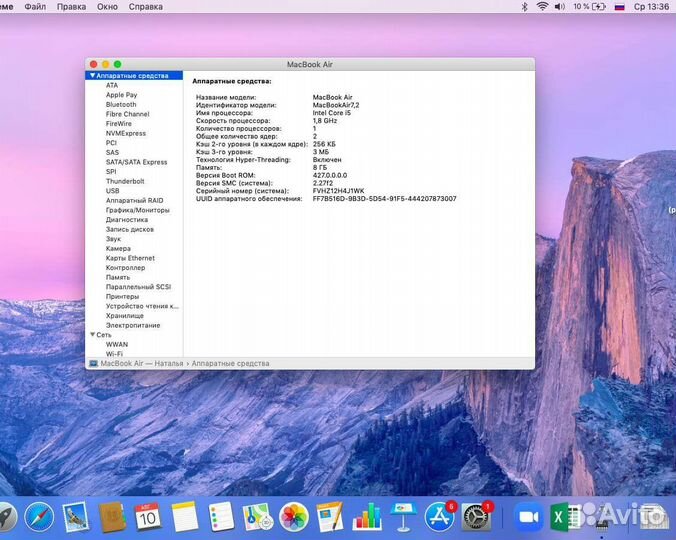Select Хранилище in sidebar

tap(125, 315)
